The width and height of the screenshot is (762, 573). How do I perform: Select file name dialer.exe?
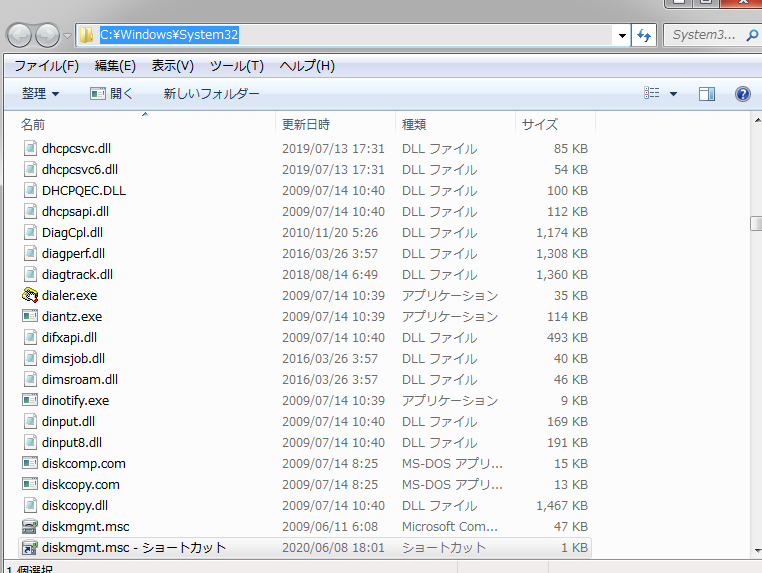point(69,295)
